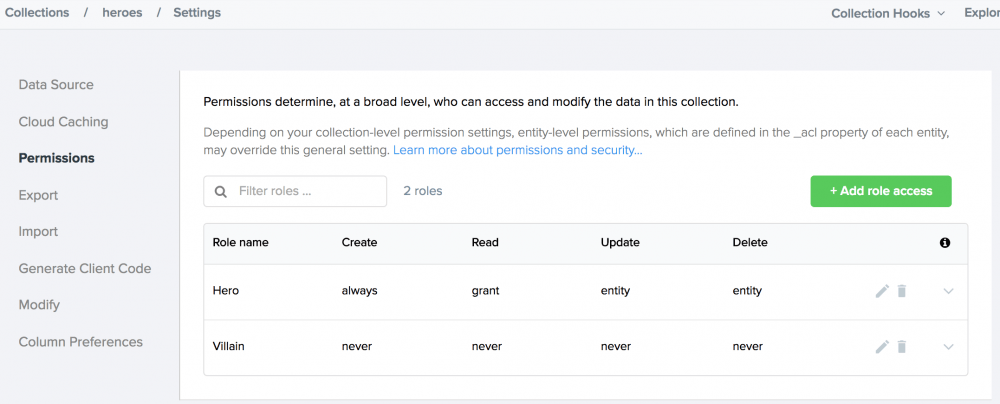Open Generate Client Code section

[x=85, y=268]
